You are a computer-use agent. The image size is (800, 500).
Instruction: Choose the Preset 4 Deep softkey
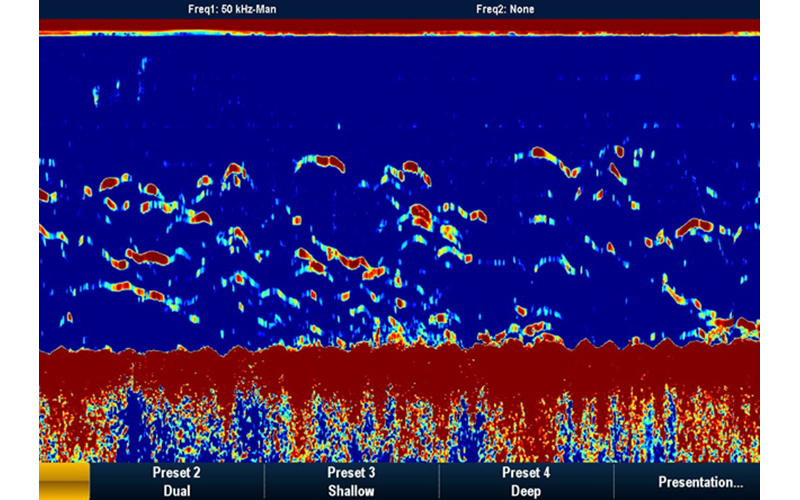[526, 481]
